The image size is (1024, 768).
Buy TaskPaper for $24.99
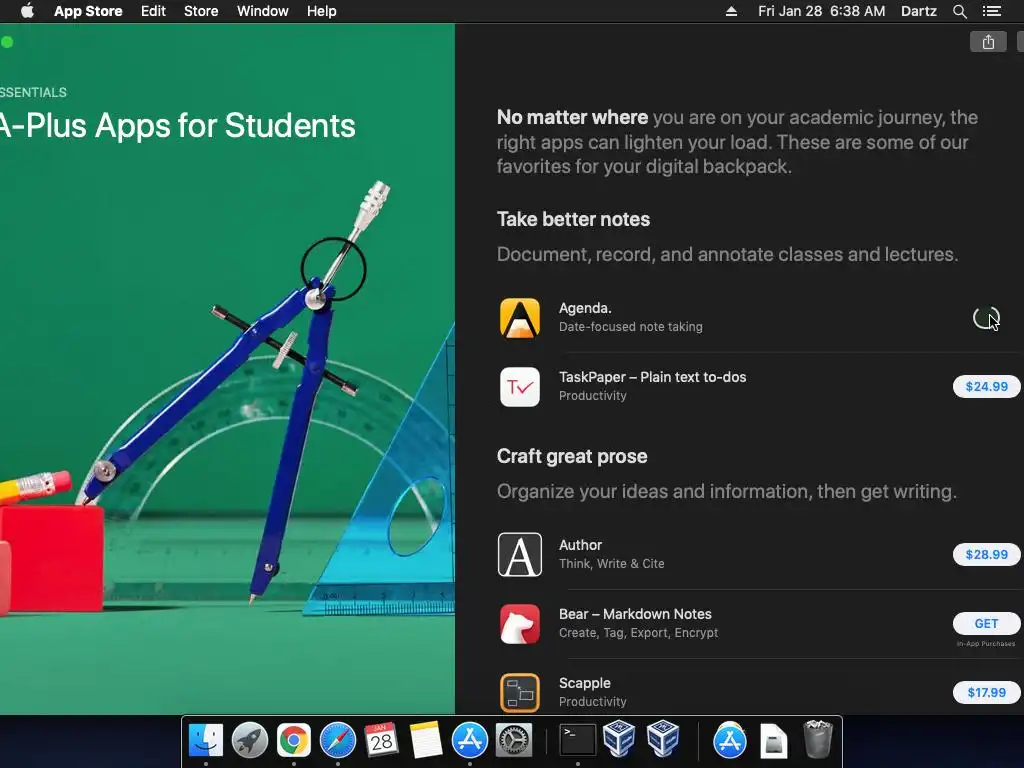(986, 387)
